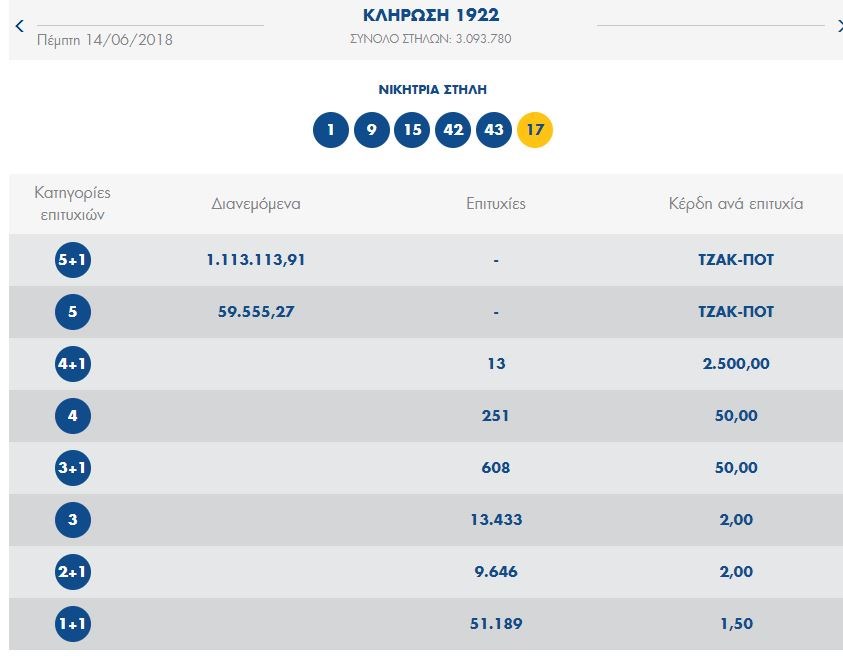Click the yellow Joker ball 17

tap(535, 130)
